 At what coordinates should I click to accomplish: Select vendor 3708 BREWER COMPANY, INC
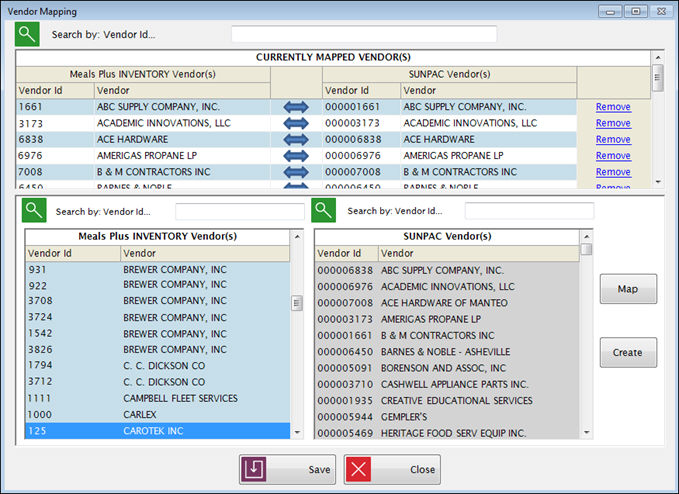click(158, 301)
